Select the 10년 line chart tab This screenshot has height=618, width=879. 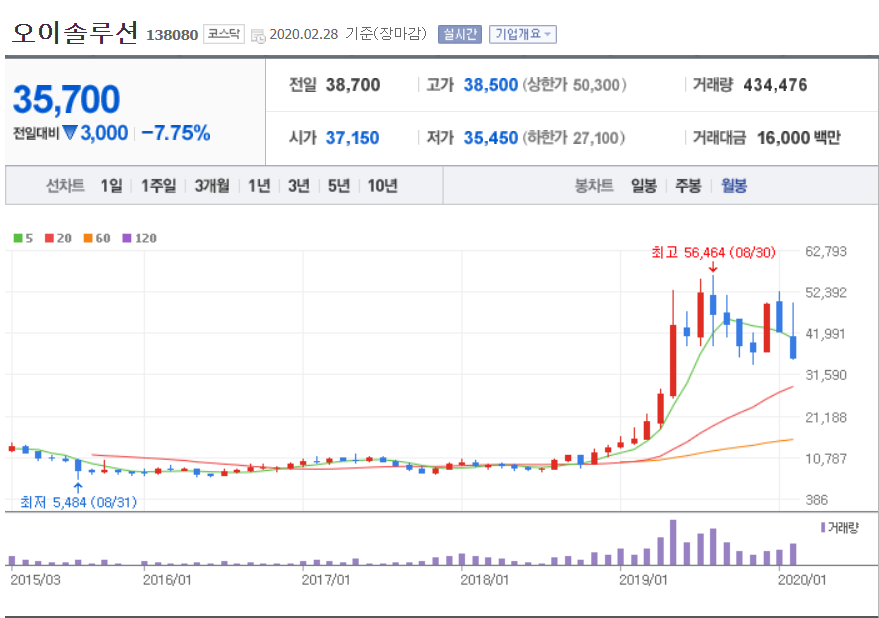coord(382,186)
